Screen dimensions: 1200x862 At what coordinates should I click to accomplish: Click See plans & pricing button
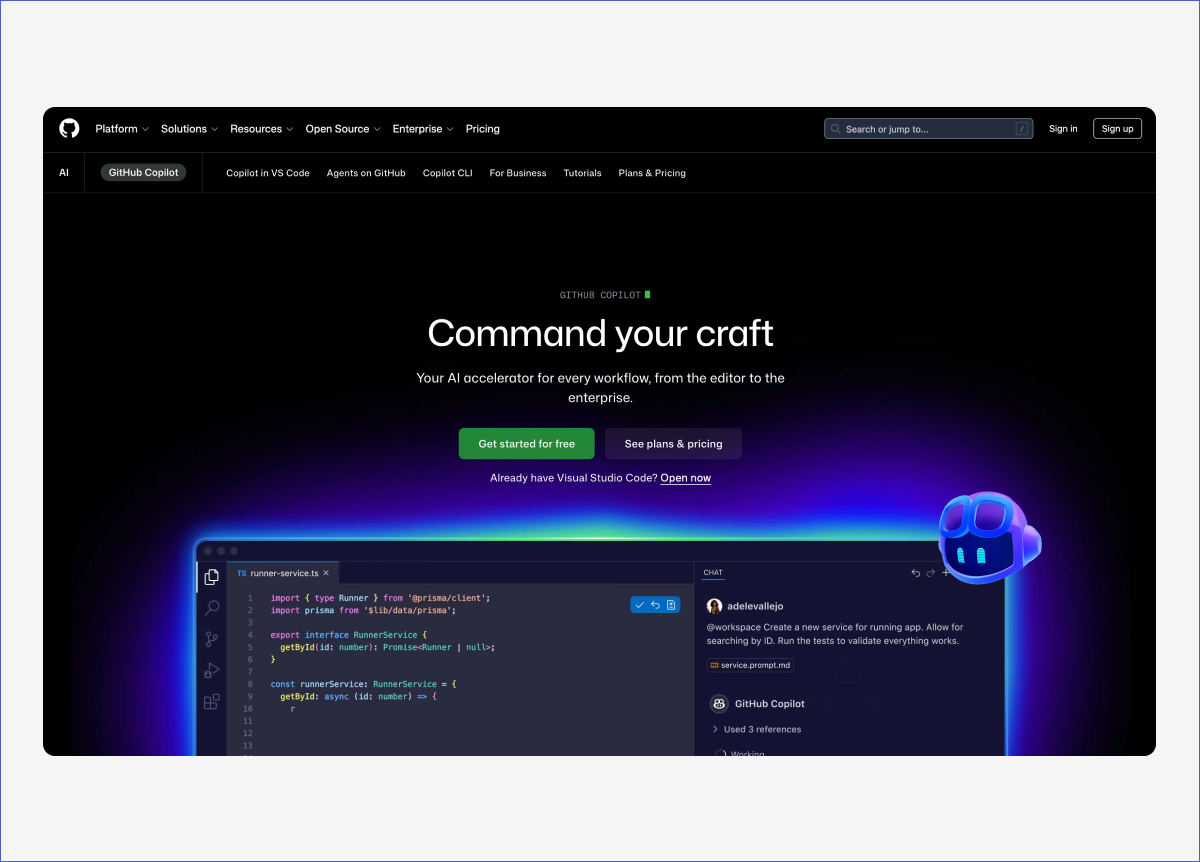coord(673,444)
